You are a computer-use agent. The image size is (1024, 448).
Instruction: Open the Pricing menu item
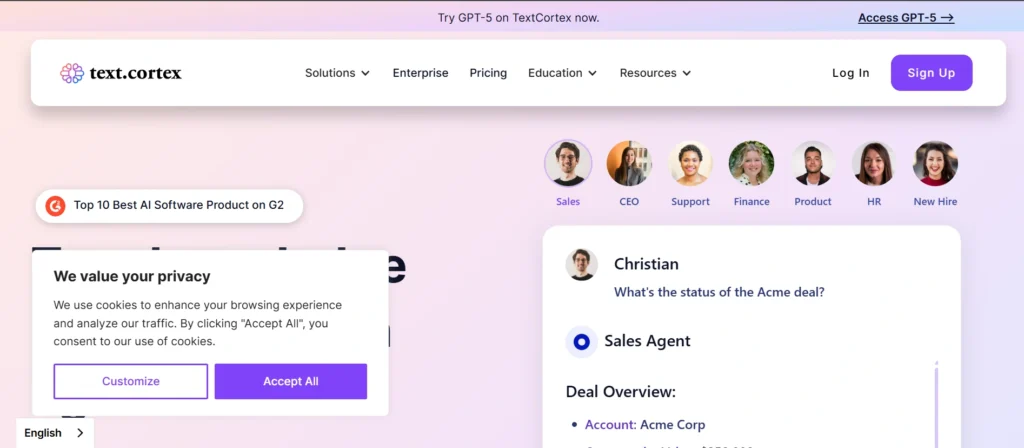488,73
